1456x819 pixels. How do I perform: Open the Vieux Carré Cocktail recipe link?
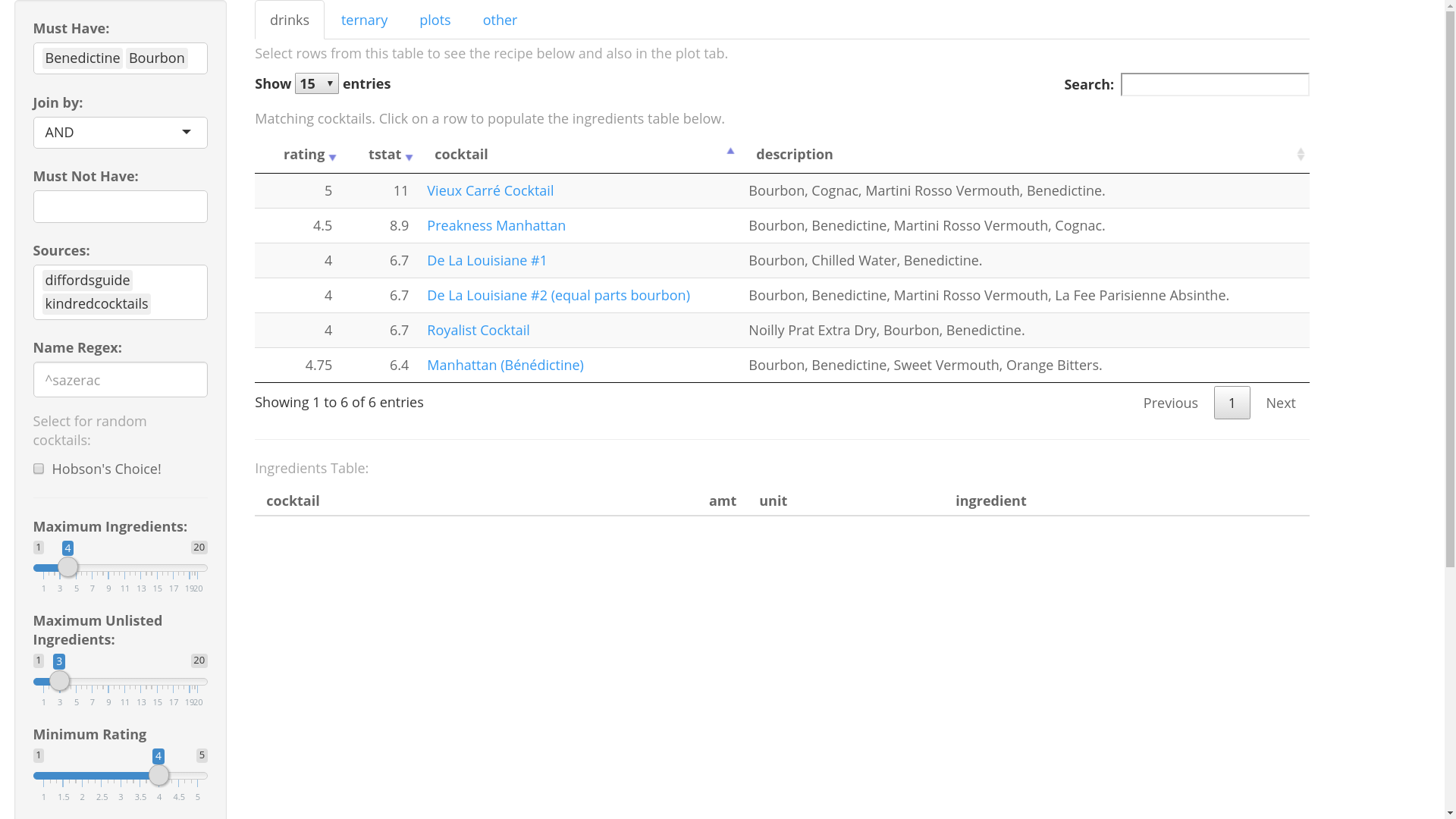coord(490,190)
